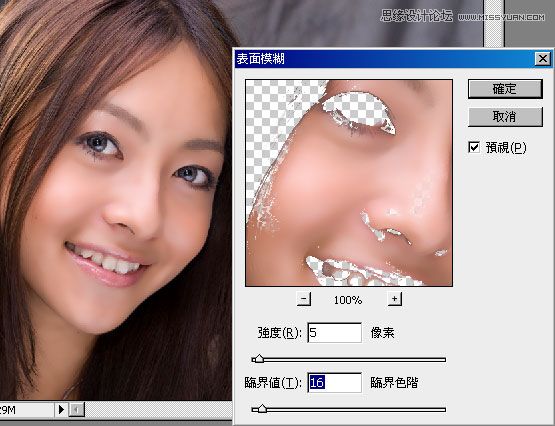The width and height of the screenshot is (555, 426).
Task: Click the 確定 OK button
Action: (505, 89)
